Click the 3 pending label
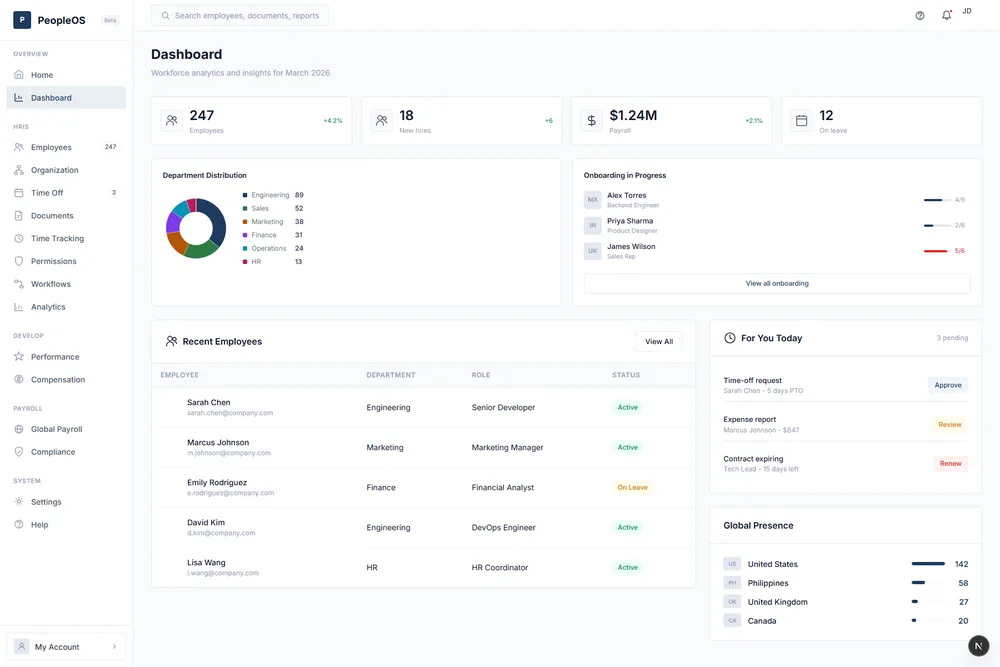 [x=952, y=338]
